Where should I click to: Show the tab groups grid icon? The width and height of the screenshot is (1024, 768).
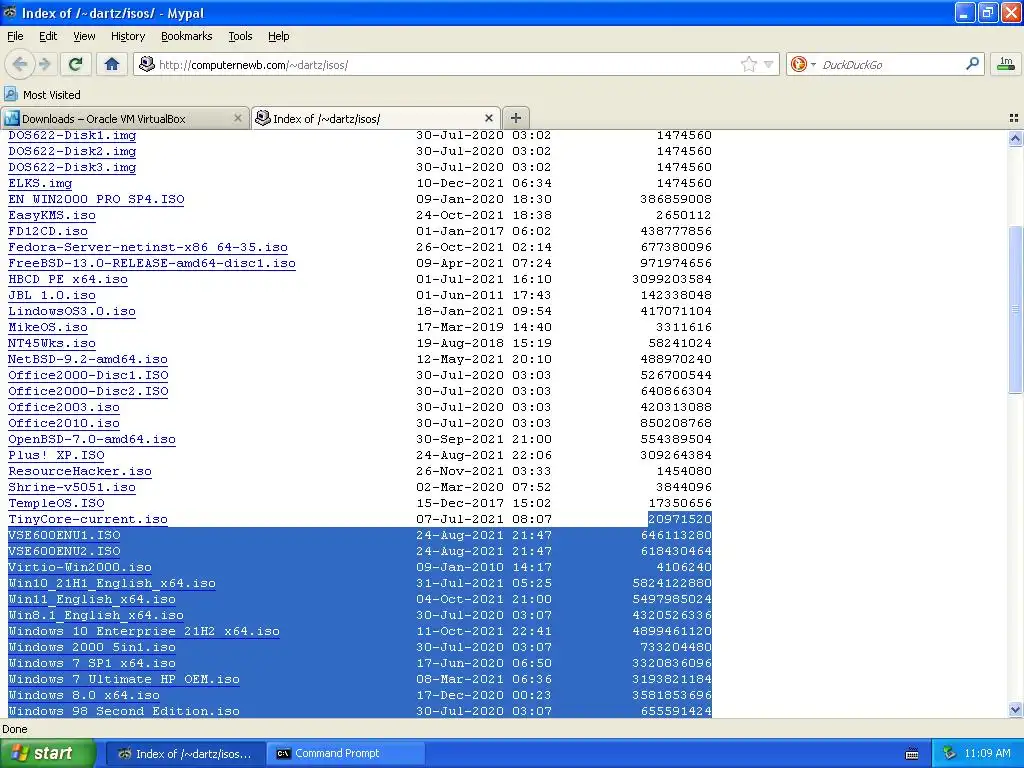coord(1014,118)
